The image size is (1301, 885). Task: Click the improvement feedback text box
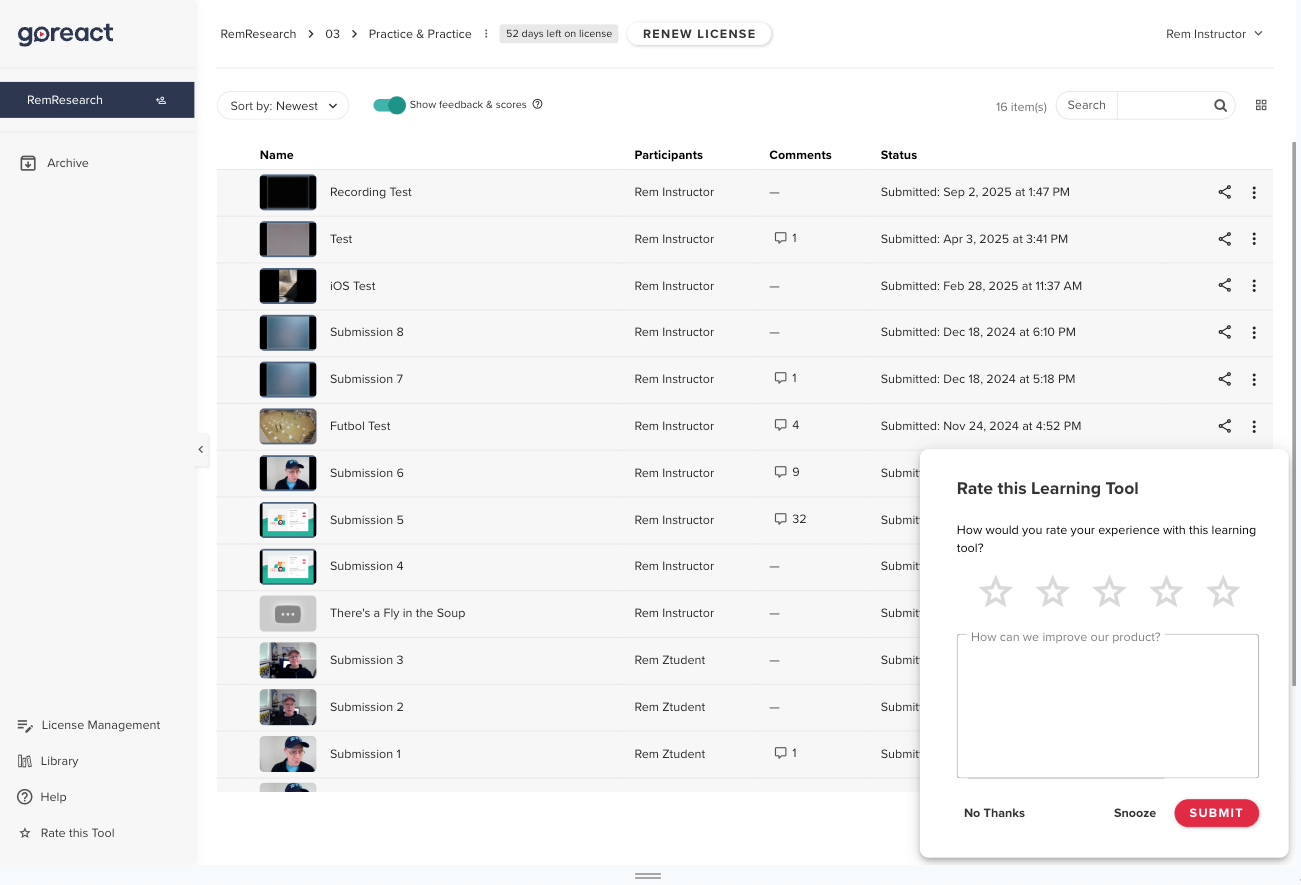click(1107, 708)
